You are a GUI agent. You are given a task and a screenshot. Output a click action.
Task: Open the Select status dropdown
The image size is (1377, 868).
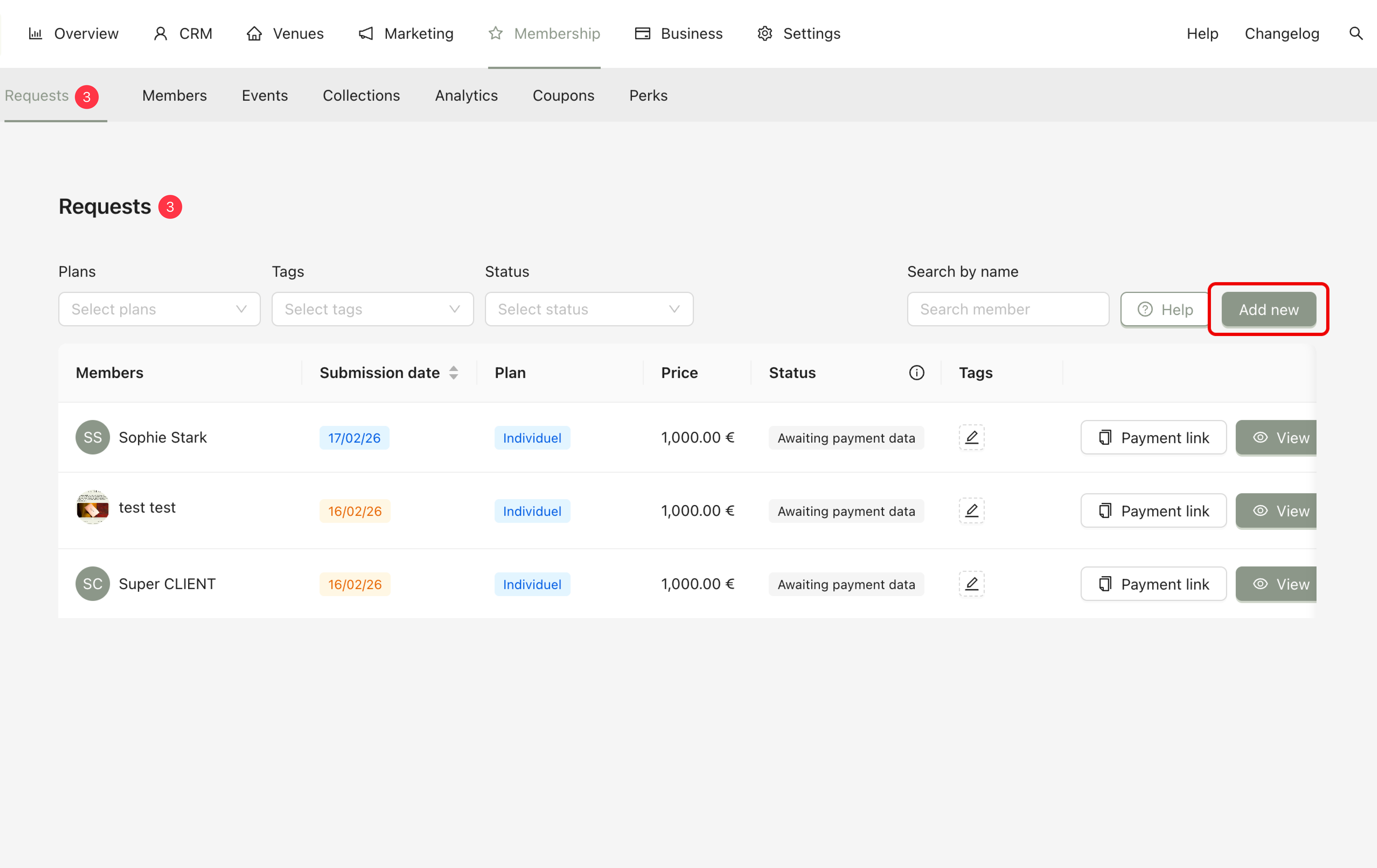click(588, 309)
